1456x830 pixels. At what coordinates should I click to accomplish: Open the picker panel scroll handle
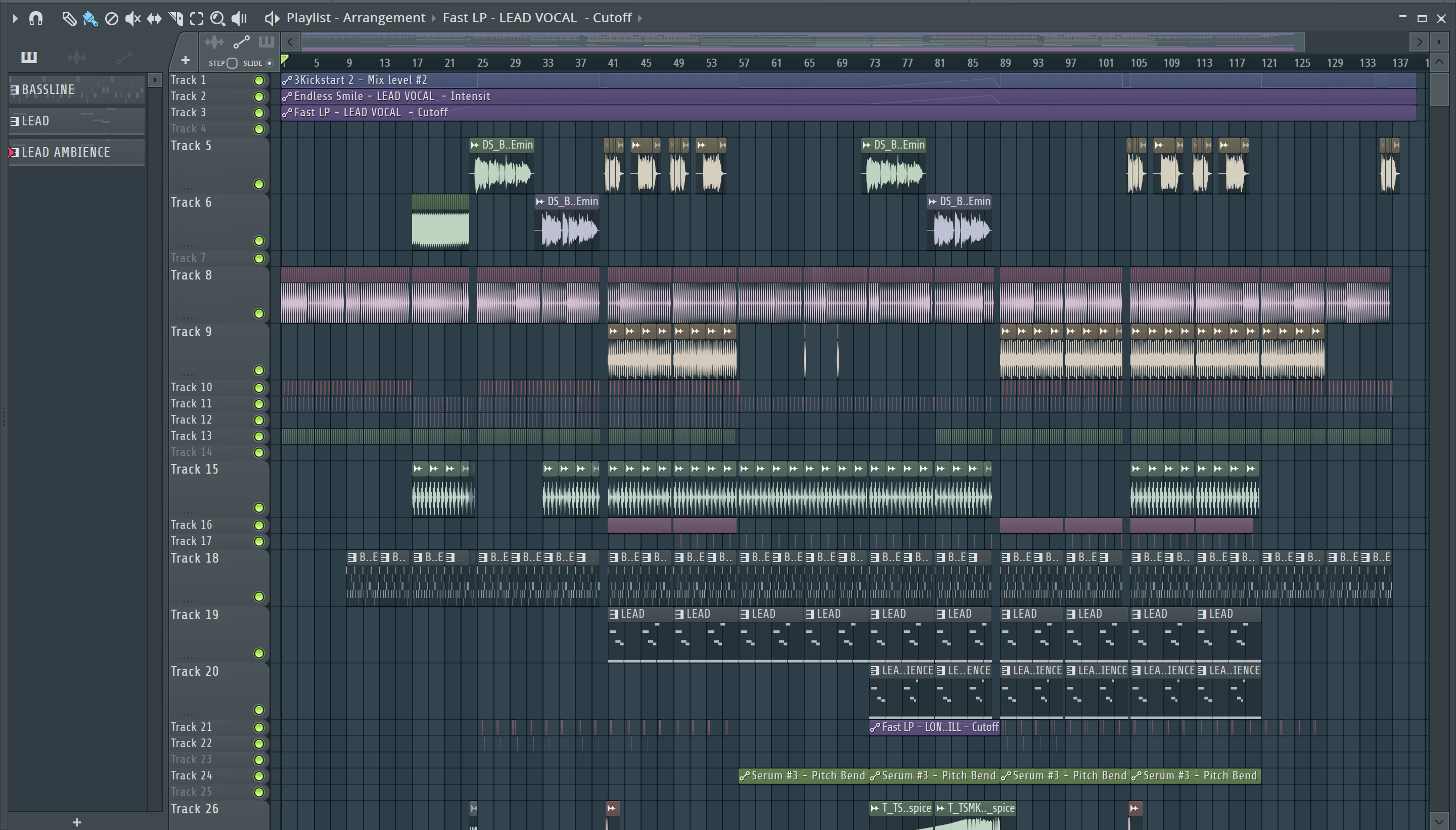point(154,80)
